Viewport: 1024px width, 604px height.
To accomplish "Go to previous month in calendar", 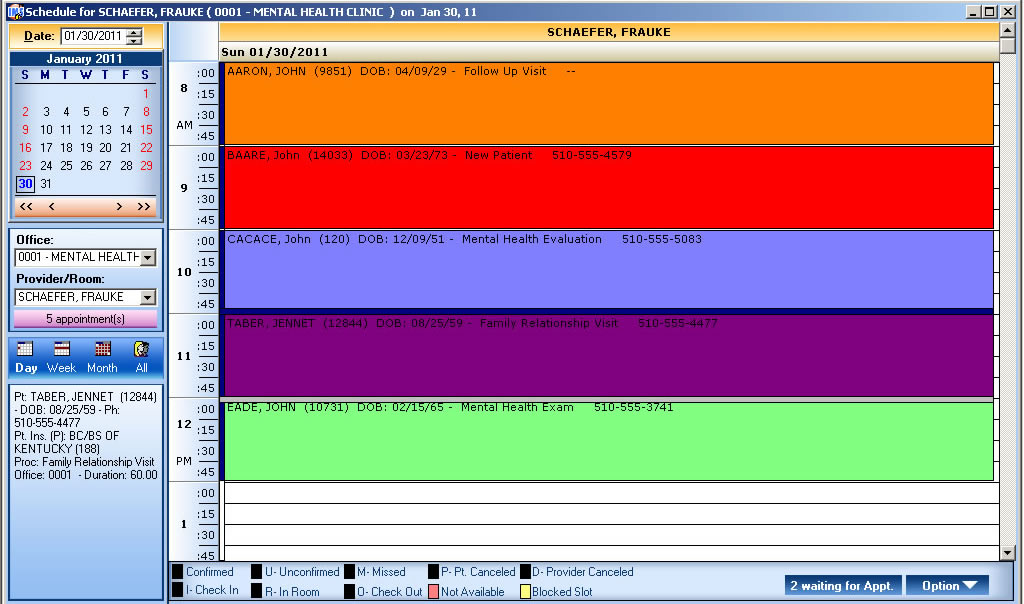I will tap(52, 206).
